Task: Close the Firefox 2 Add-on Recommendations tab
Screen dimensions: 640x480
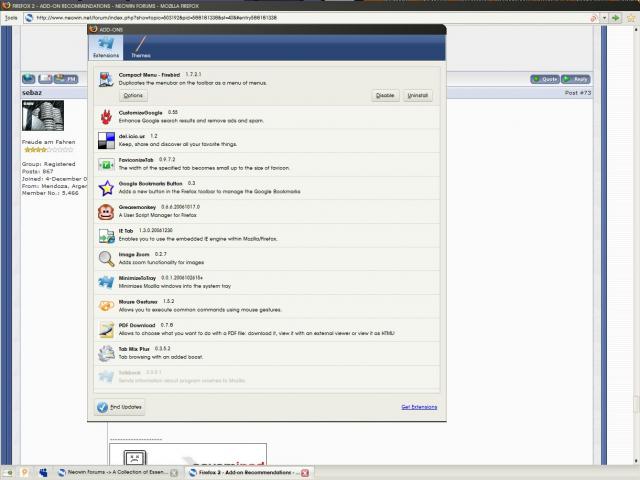Action: 305,473
